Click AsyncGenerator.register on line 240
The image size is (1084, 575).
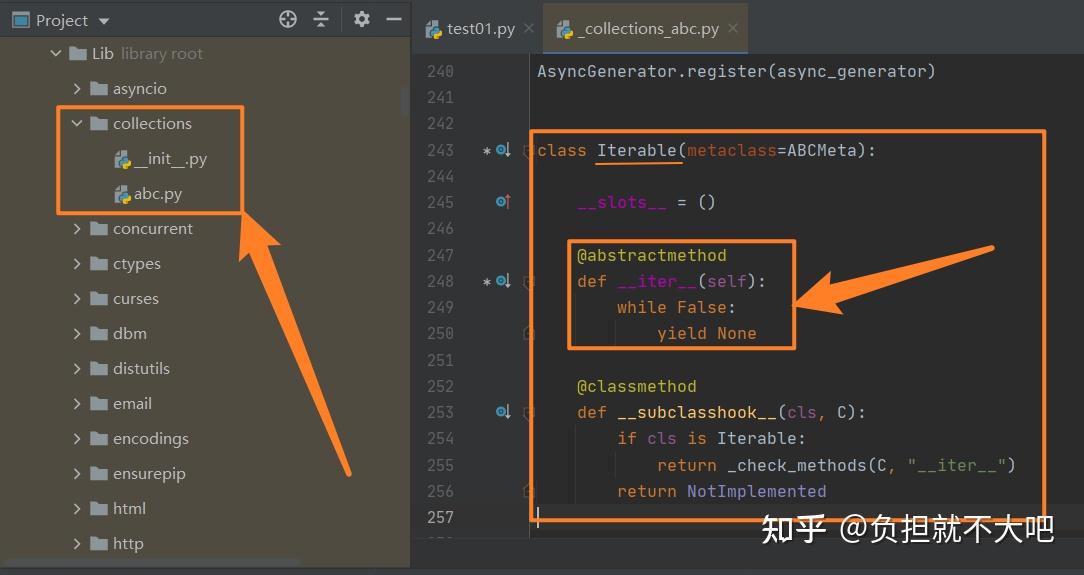(x=652, y=71)
